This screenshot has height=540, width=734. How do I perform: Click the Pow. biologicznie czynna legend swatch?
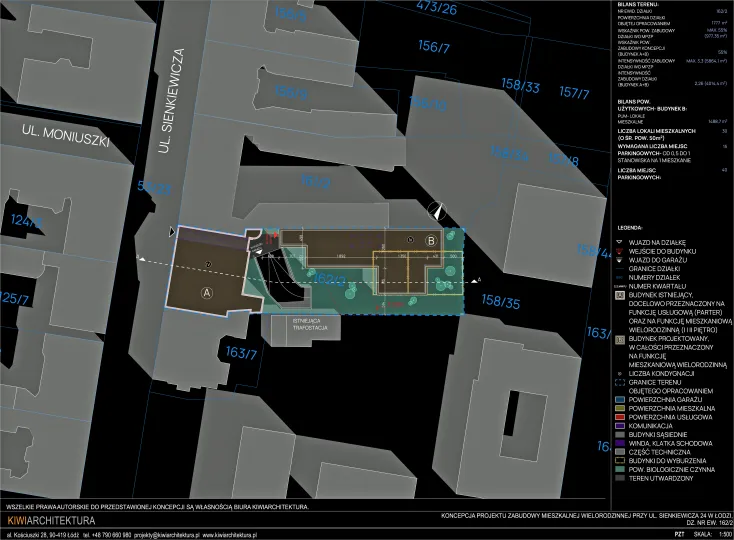[x=620, y=469]
